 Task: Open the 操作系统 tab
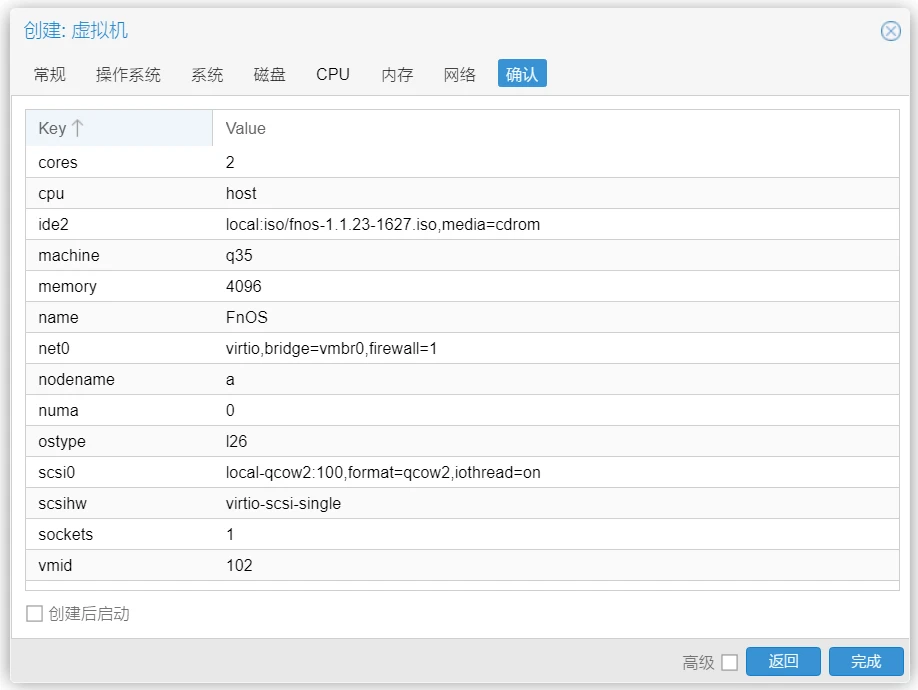click(128, 75)
